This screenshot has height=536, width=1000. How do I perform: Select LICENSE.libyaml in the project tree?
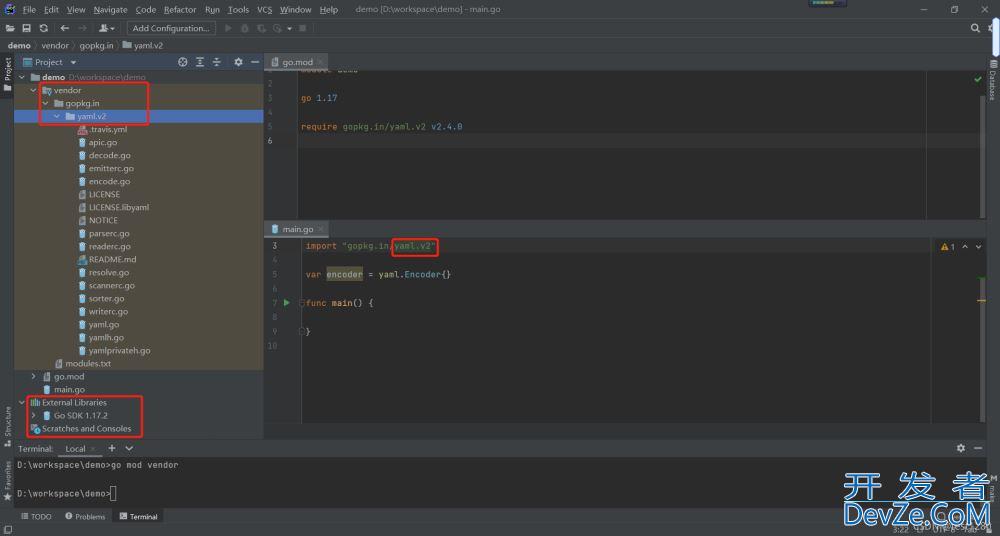point(119,207)
